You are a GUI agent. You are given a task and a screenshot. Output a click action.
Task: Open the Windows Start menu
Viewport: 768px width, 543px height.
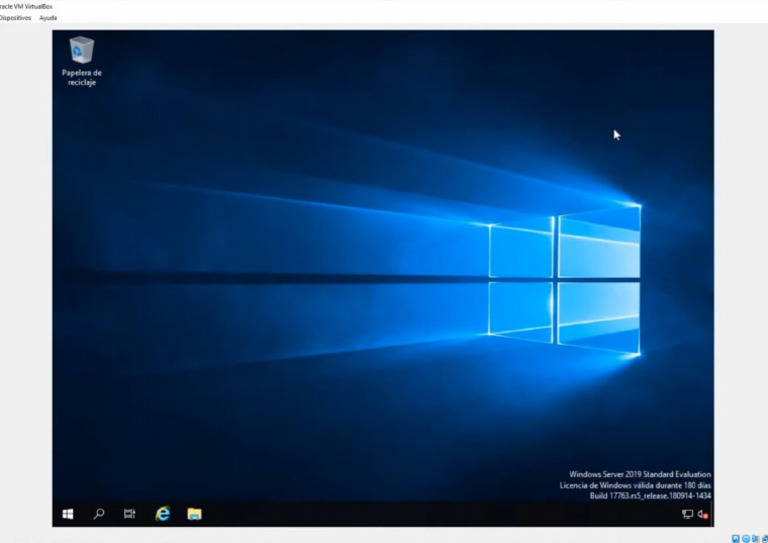[68, 514]
